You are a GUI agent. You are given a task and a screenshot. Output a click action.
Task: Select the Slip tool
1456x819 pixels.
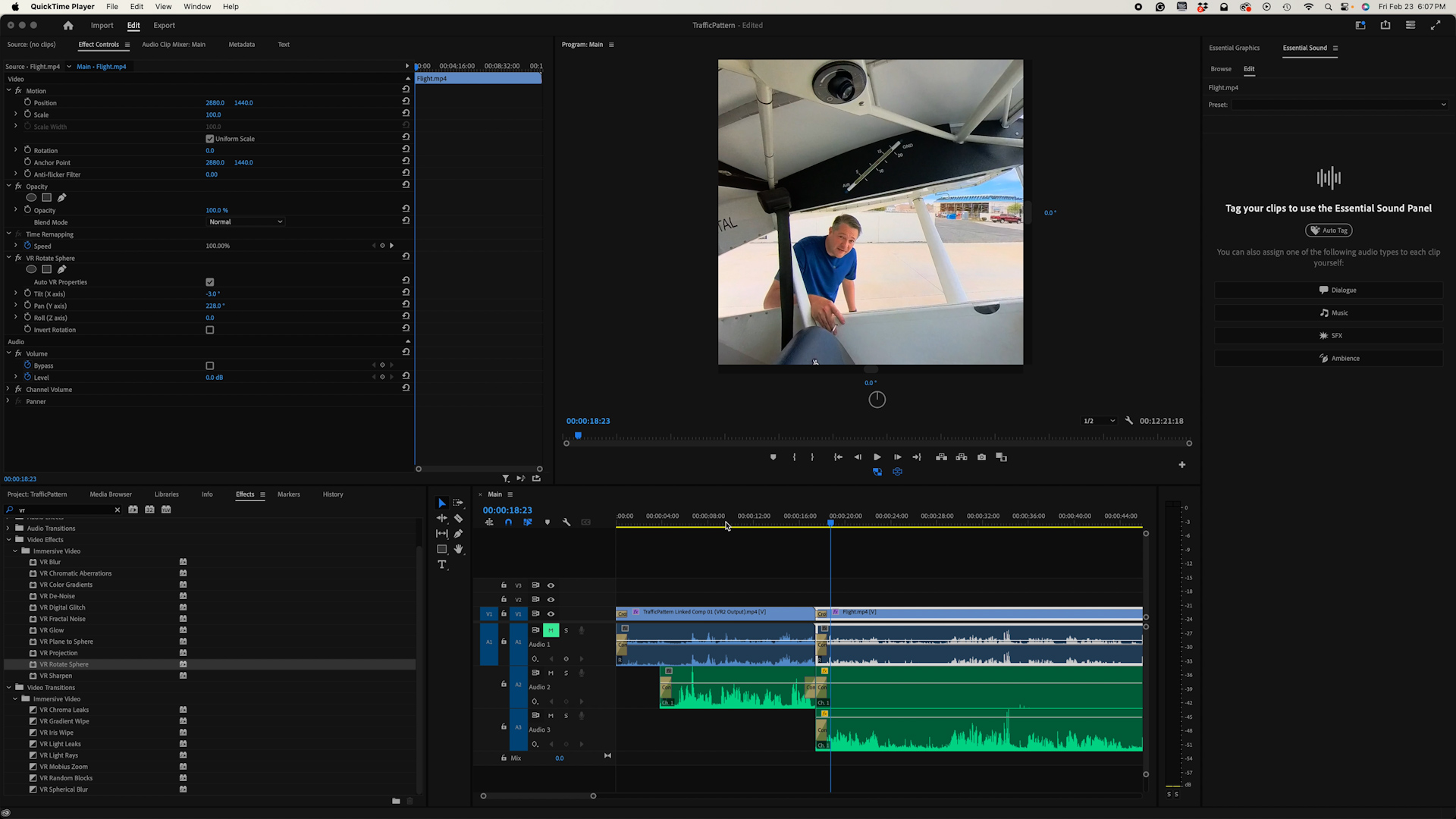(x=442, y=534)
